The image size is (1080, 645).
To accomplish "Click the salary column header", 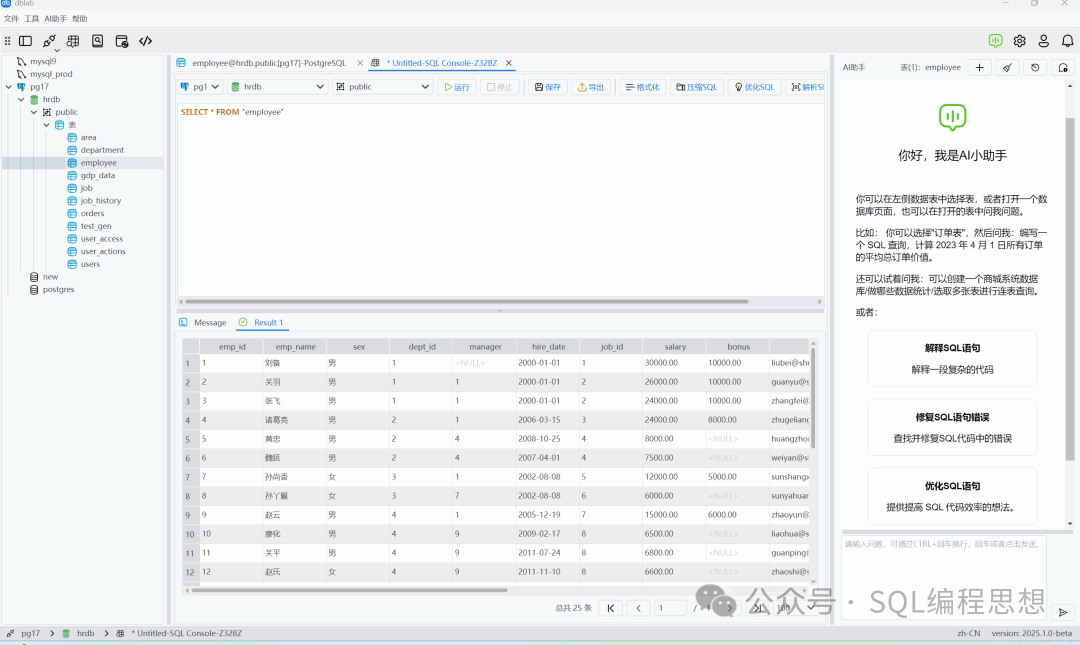I will [675, 347].
